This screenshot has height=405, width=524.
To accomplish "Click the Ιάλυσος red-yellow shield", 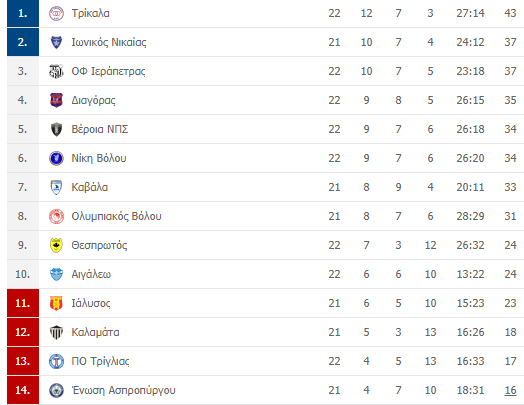I will (x=56, y=303).
